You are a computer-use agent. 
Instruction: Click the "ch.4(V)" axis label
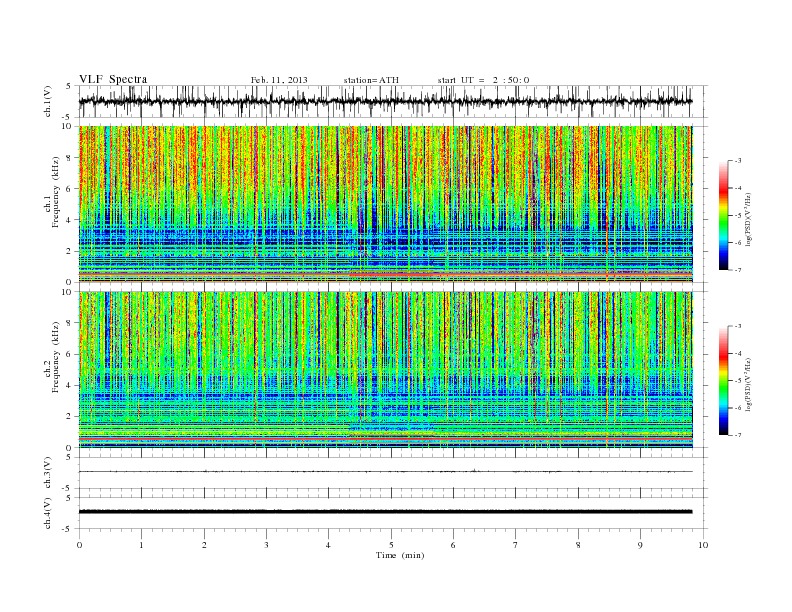pos(48,514)
